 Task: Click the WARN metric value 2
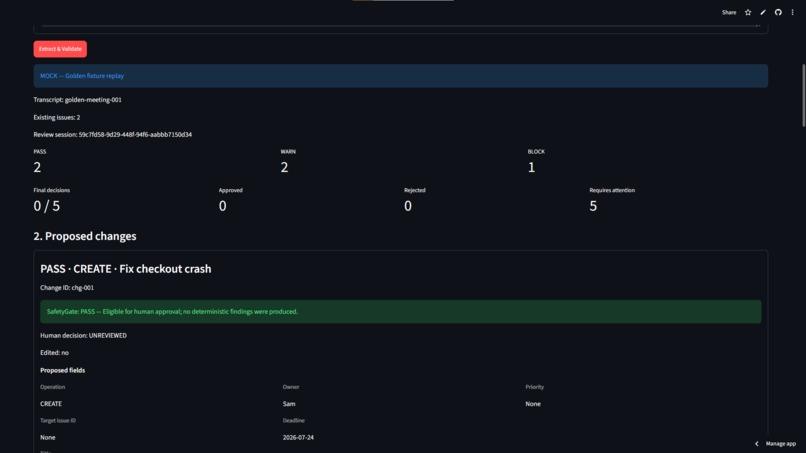pyautogui.click(x=284, y=167)
